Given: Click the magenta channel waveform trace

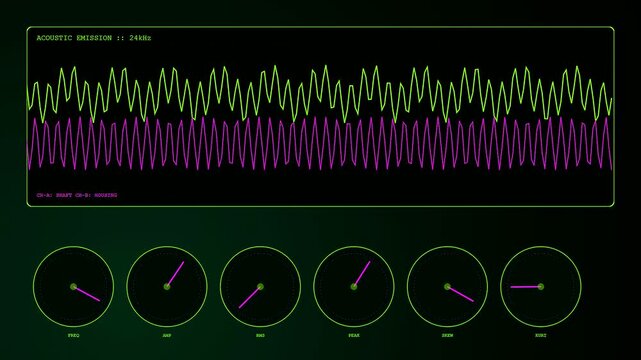Looking at the screenshot, I should click(x=320, y=143).
